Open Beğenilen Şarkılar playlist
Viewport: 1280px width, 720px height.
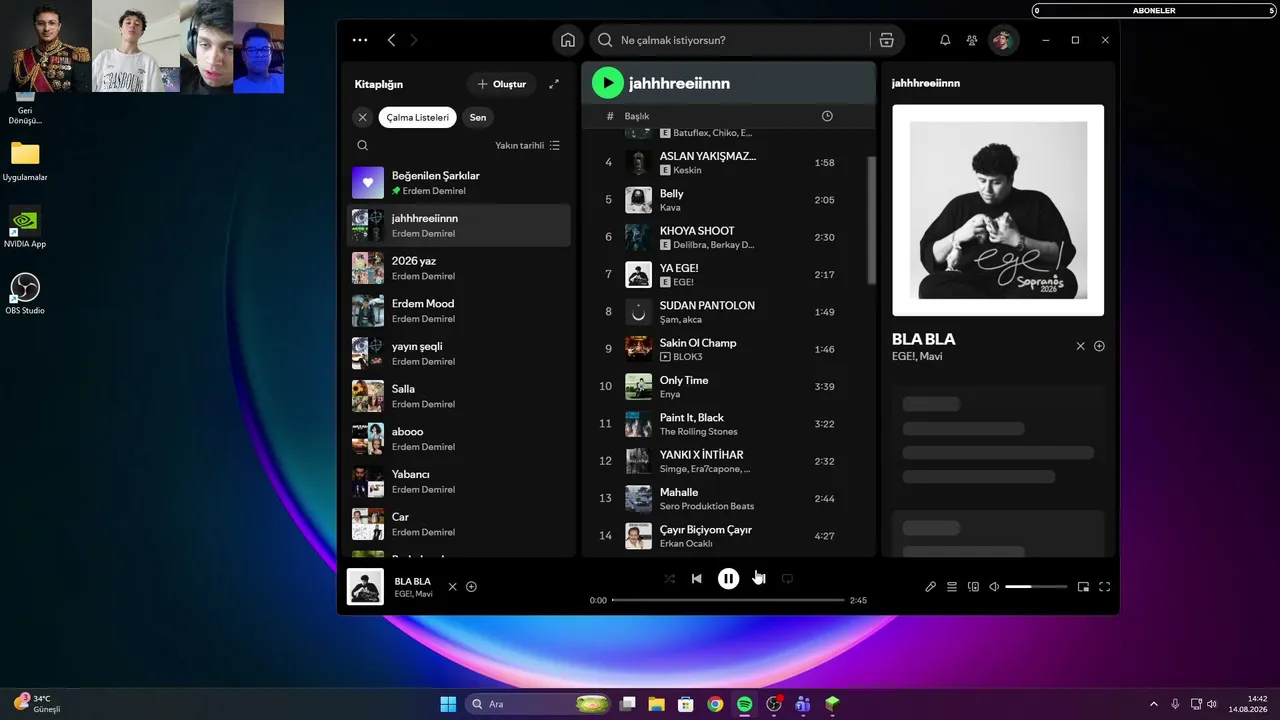tap(458, 183)
